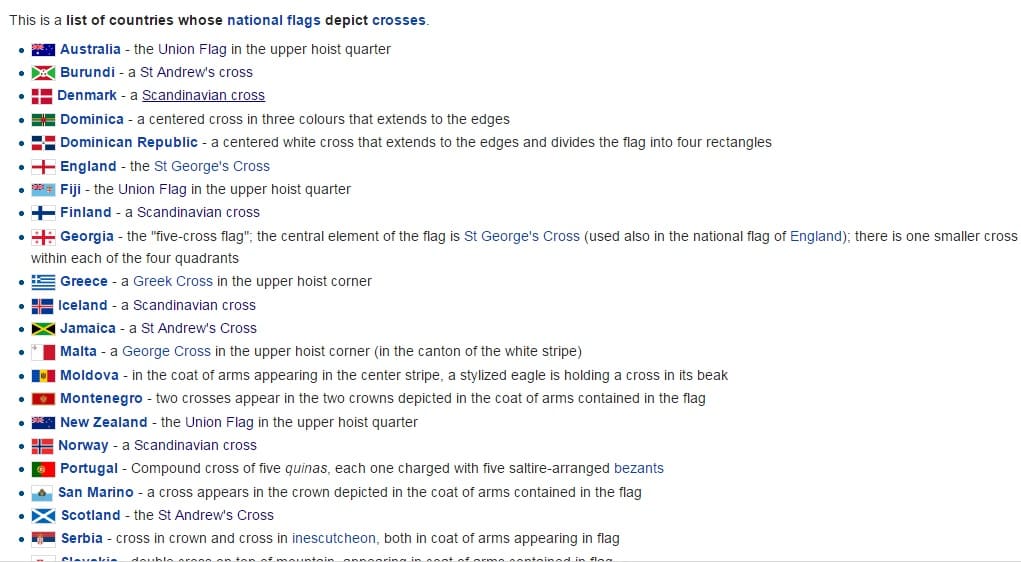Screen dimensions: 1021x562
Task: Click the Jamaica flag icon
Action: click(43, 329)
